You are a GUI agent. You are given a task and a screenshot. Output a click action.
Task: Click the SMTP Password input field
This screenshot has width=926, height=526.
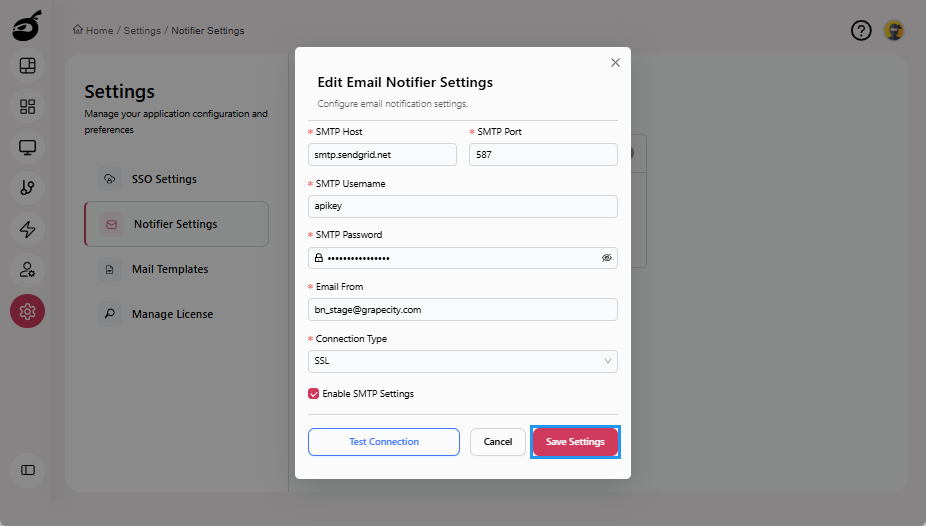(x=463, y=258)
